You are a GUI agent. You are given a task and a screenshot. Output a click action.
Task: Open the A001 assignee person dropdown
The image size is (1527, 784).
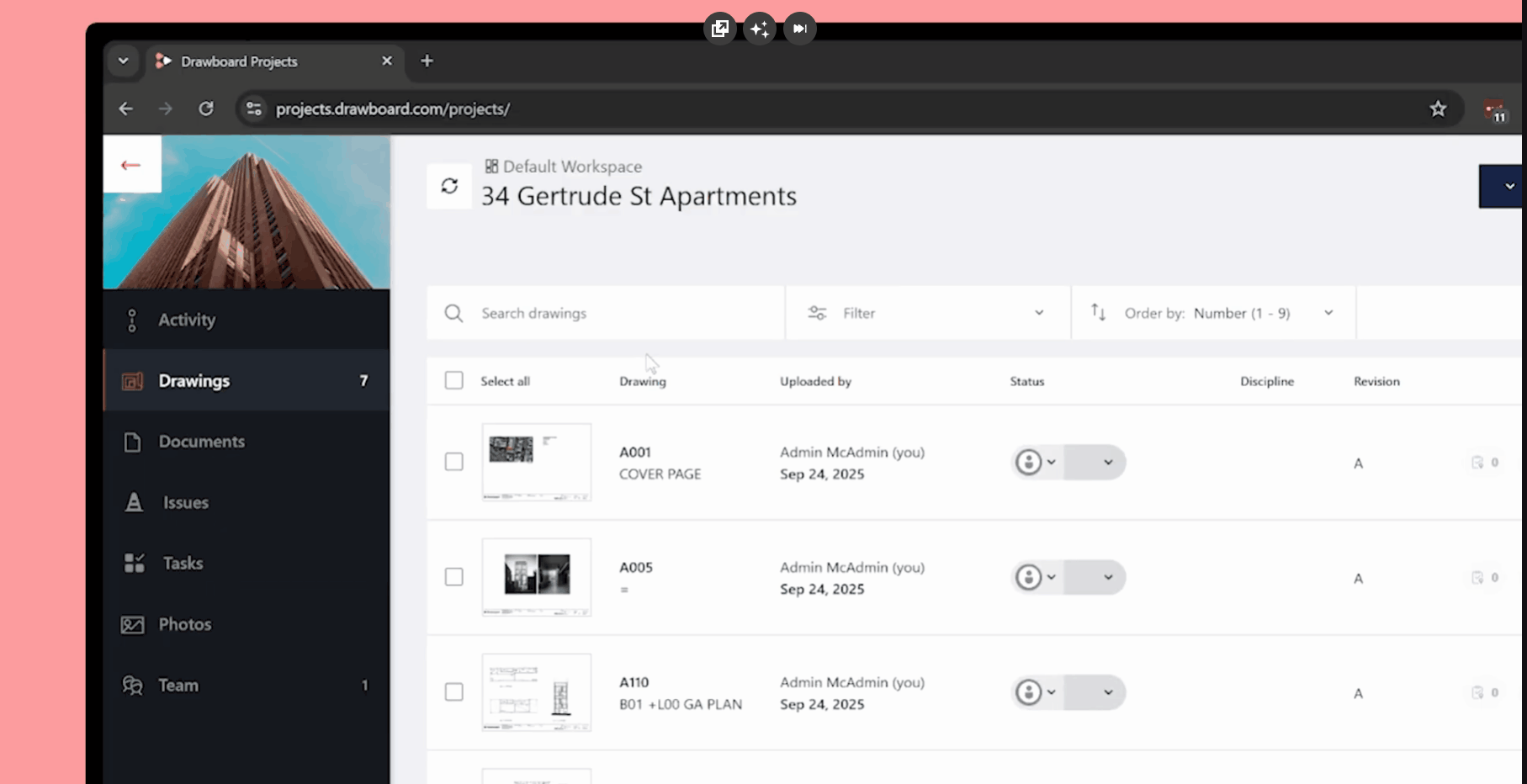1036,462
